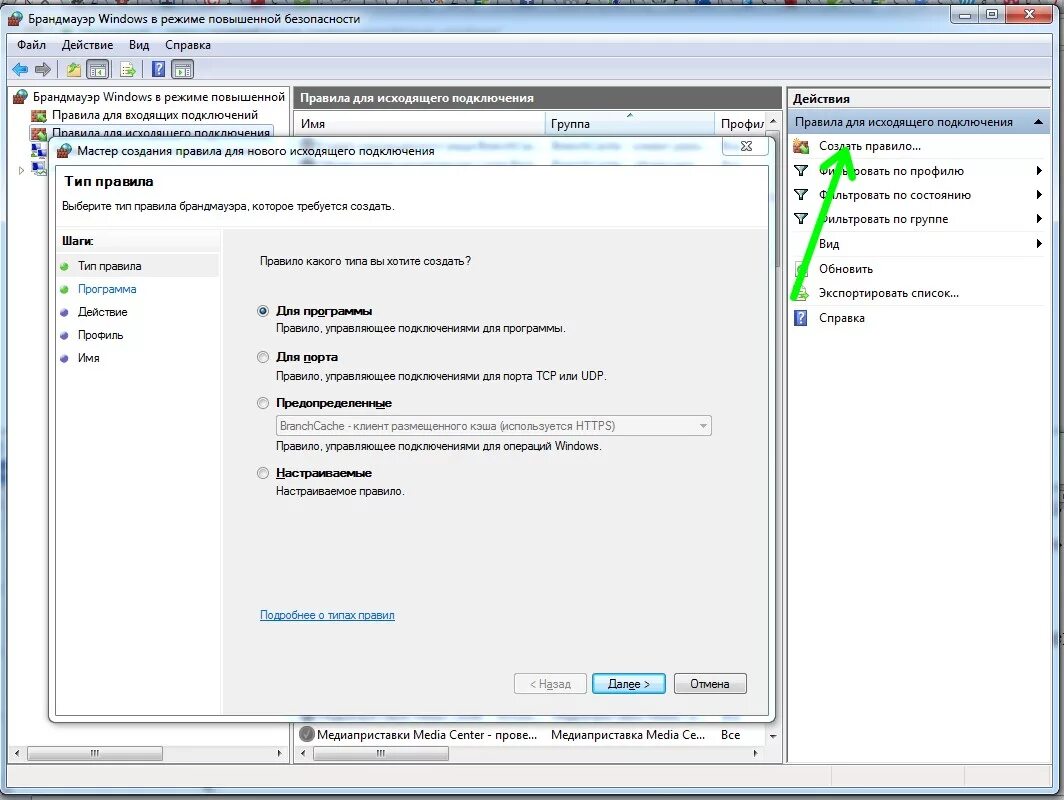
Task: Expand the Фильтровать по состоянию submenu arrow
Action: click(x=1039, y=195)
